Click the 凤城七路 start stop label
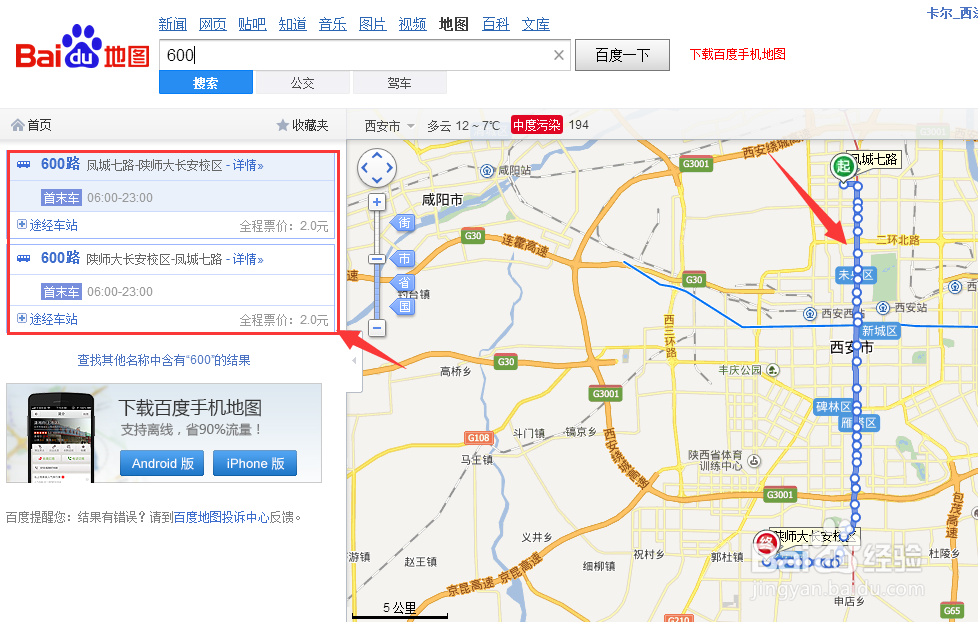The width and height of the screenshot is (978, 622). coord(877,160)
